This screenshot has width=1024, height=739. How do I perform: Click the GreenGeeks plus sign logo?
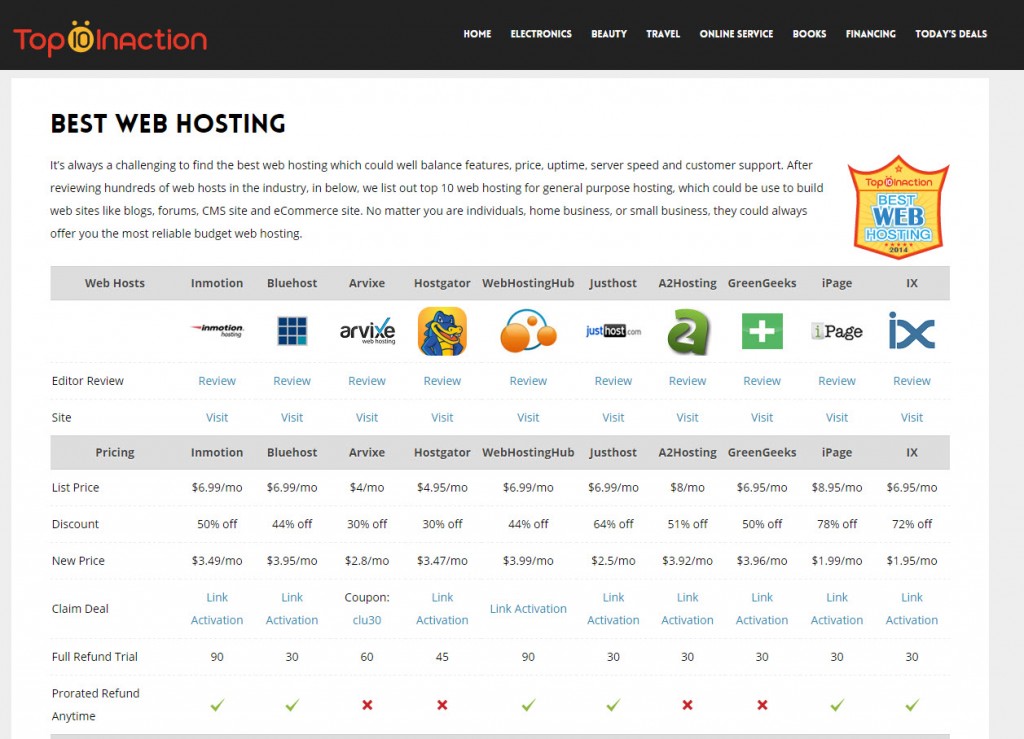[x=762, y=331]
